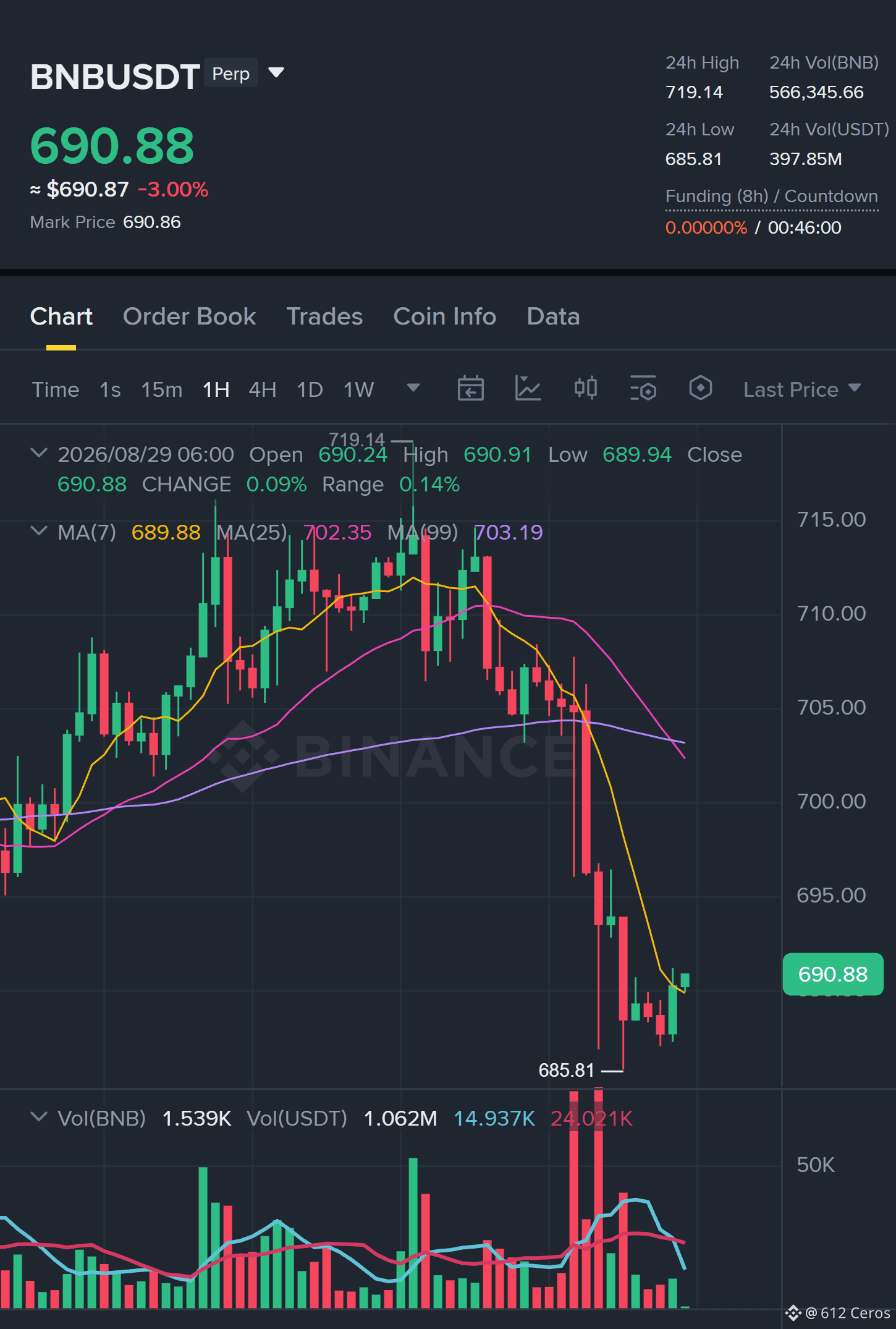Click the -3.00% change value
The image size is (896, 1329).
point(173,189)
